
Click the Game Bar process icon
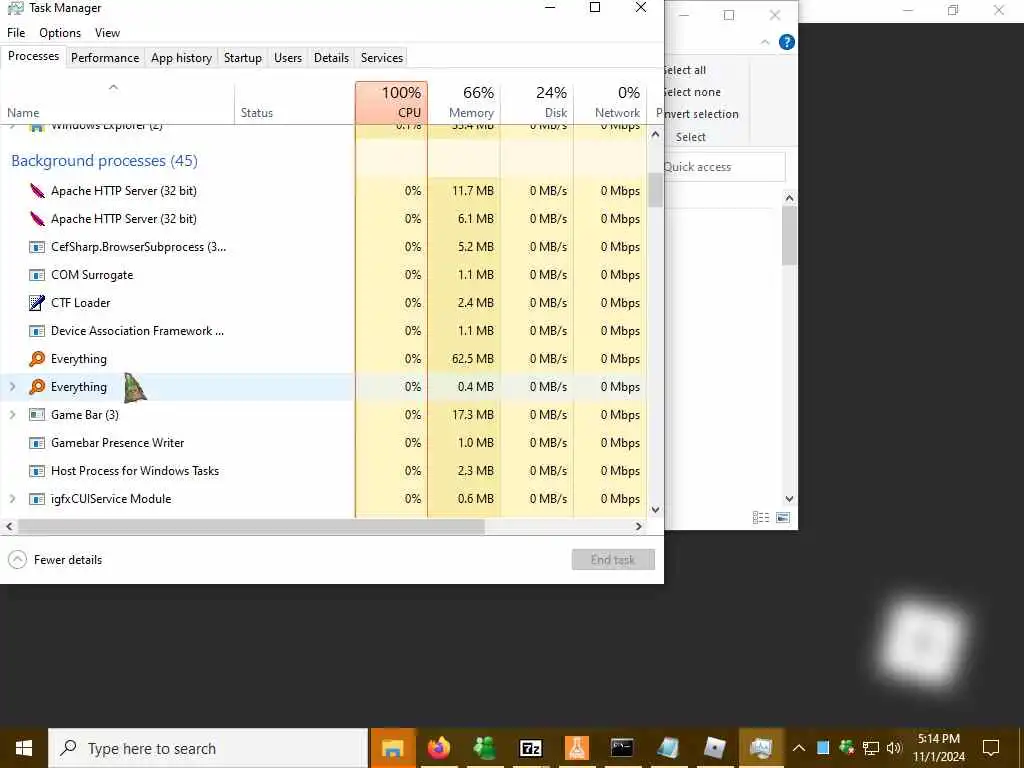coord(37,415)
